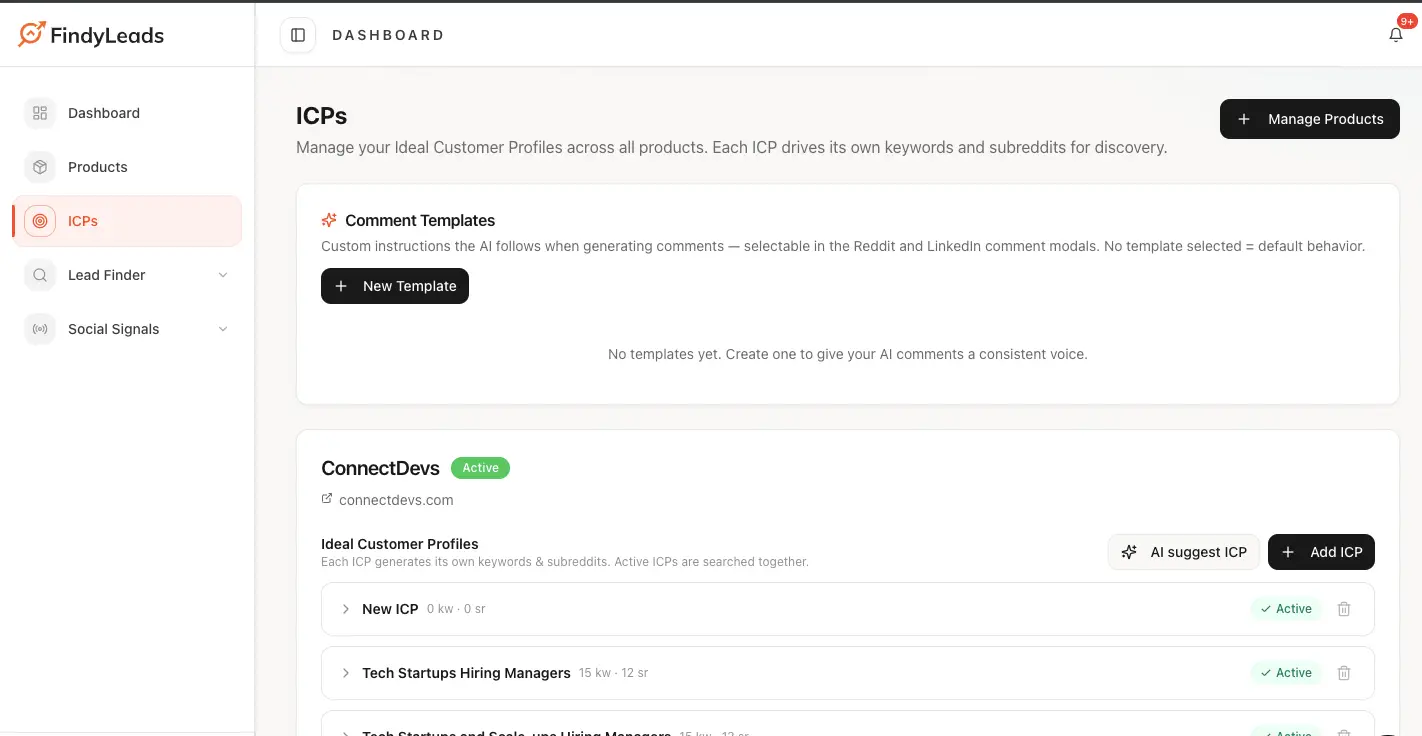
Task: Select ICPs in sidebar
Action: tap(127, 221)
